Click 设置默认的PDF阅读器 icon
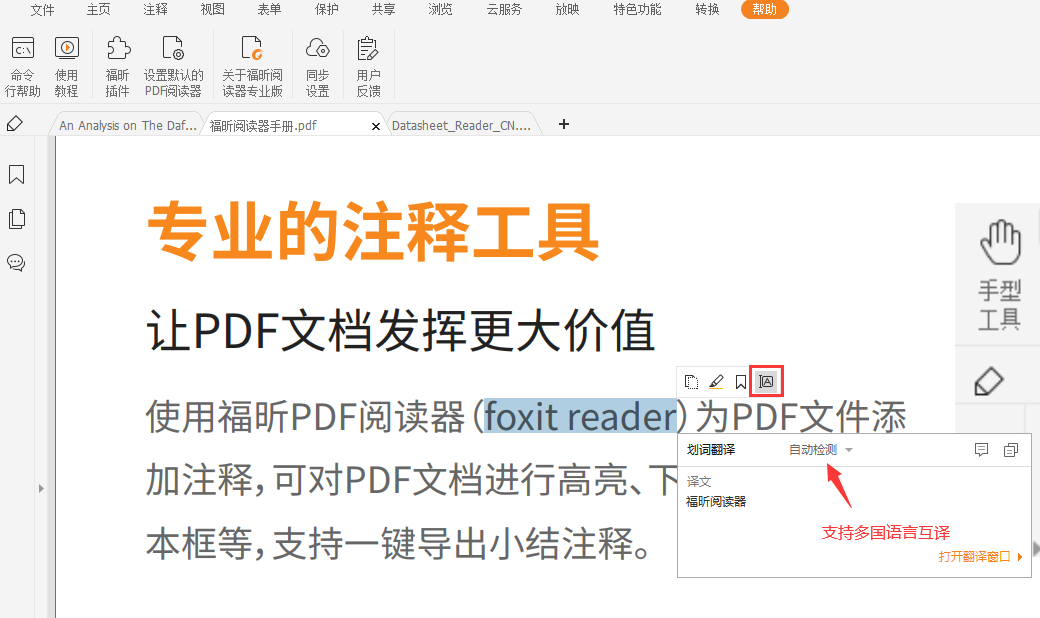The image size is (1040, 618). pos(173,66)
